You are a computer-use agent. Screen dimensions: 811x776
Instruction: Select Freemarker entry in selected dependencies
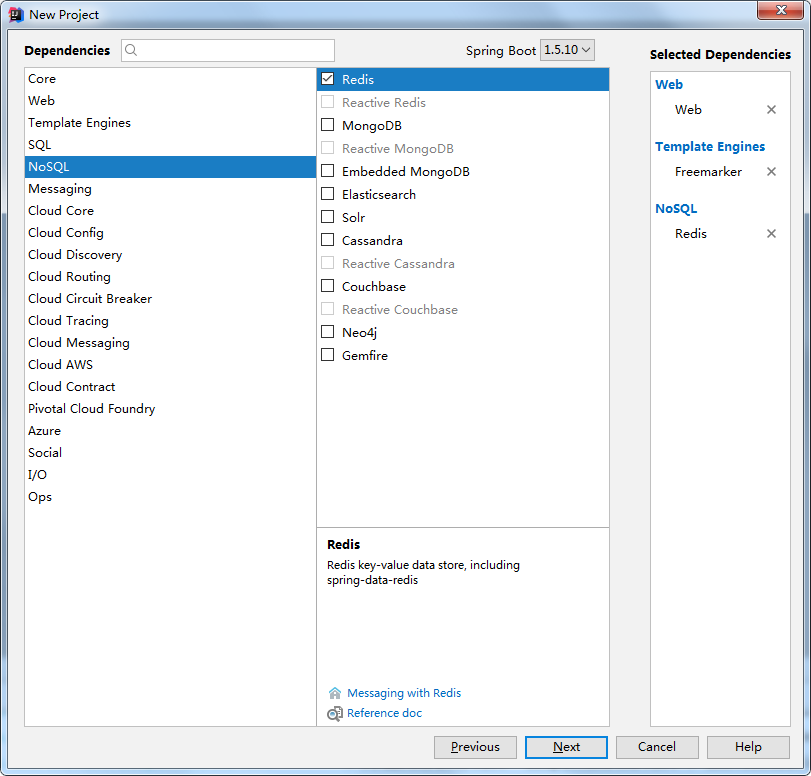point(708,172)
